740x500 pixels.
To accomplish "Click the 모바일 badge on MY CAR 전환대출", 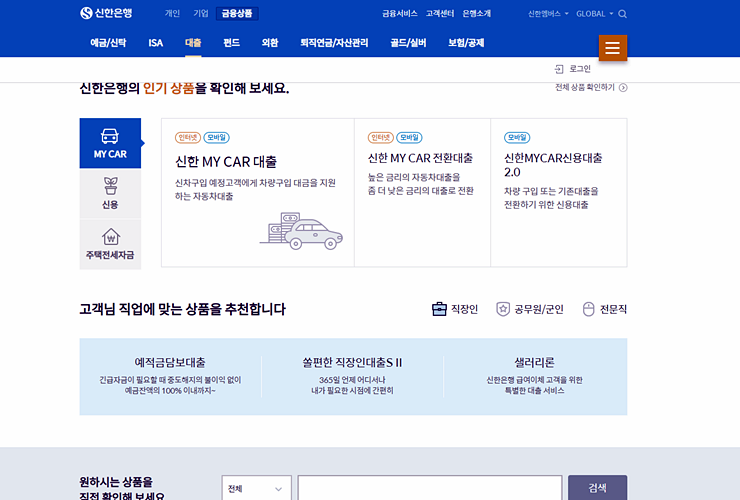I will click(x=409, y=137).
